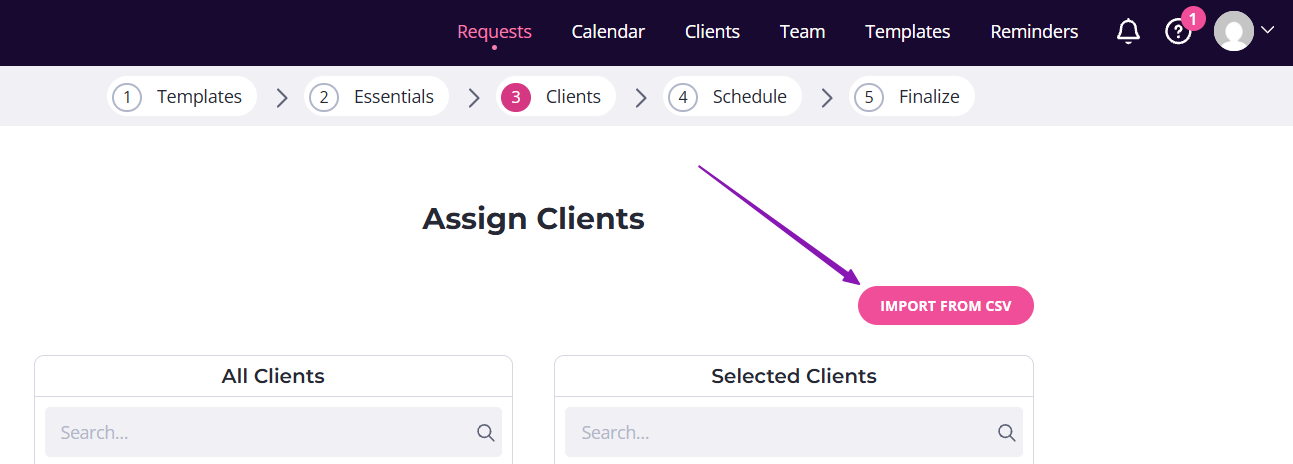Open the notifications bell icon
This screenshot has height=464, width=1293.
(1128, 32)
